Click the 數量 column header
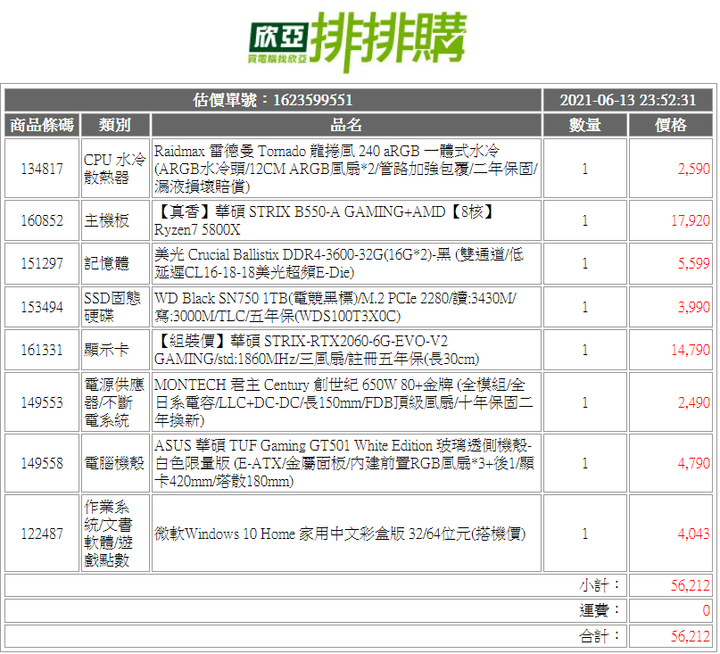The image size is (720, 654). point(585,125)
